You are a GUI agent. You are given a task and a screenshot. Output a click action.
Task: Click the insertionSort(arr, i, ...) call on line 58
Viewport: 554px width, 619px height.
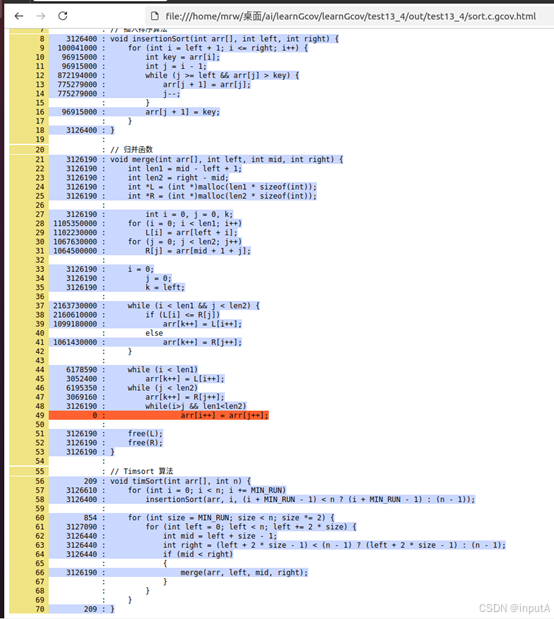point(310,499)
